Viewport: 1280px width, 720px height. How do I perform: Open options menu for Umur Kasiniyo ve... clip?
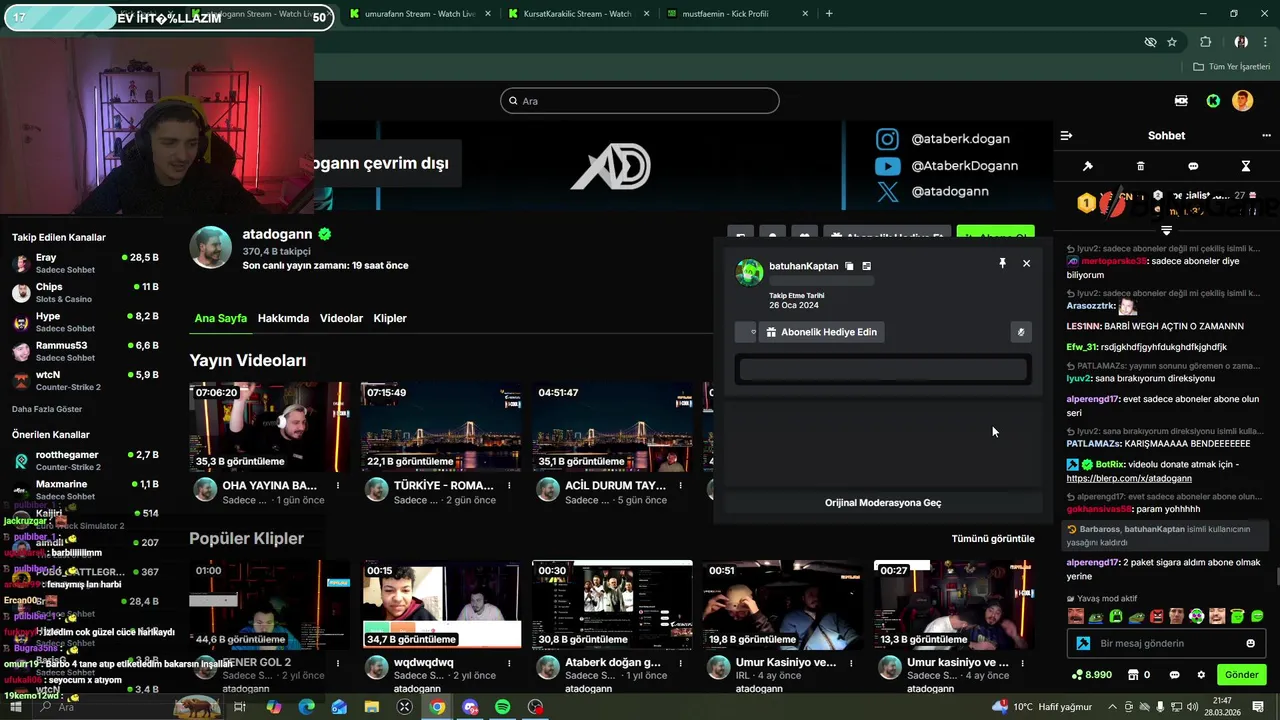click(x=852, y=663)
